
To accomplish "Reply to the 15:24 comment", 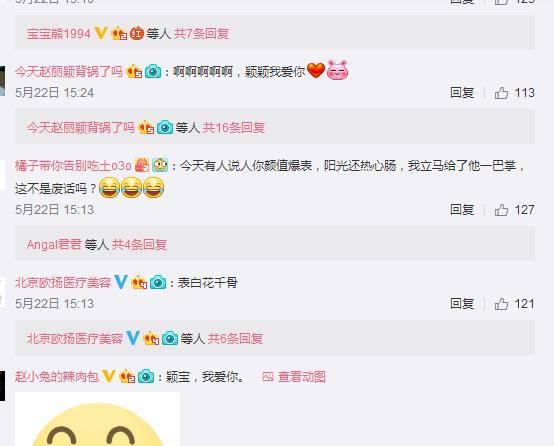I will tap(462, 93).
